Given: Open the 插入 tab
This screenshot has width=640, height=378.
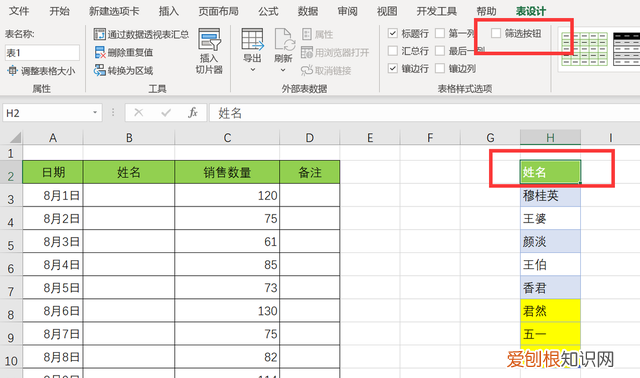Looking at the screenshot, I should (169, 11).
